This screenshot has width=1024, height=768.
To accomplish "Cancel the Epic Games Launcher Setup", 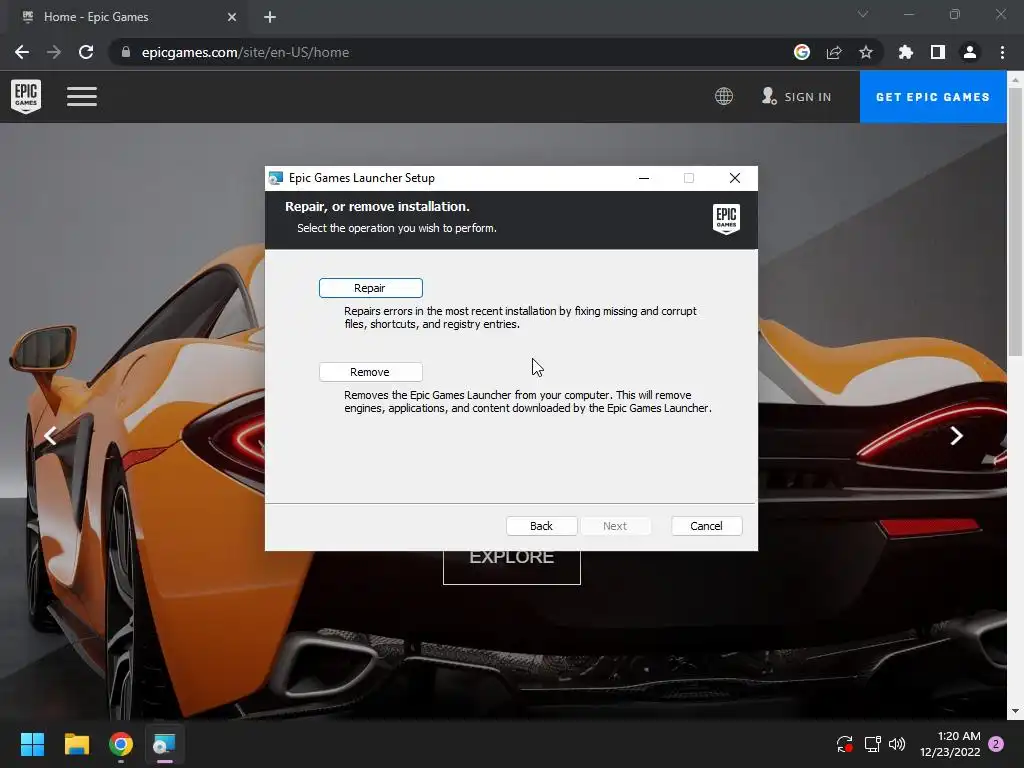I will (x=707, y=526).
